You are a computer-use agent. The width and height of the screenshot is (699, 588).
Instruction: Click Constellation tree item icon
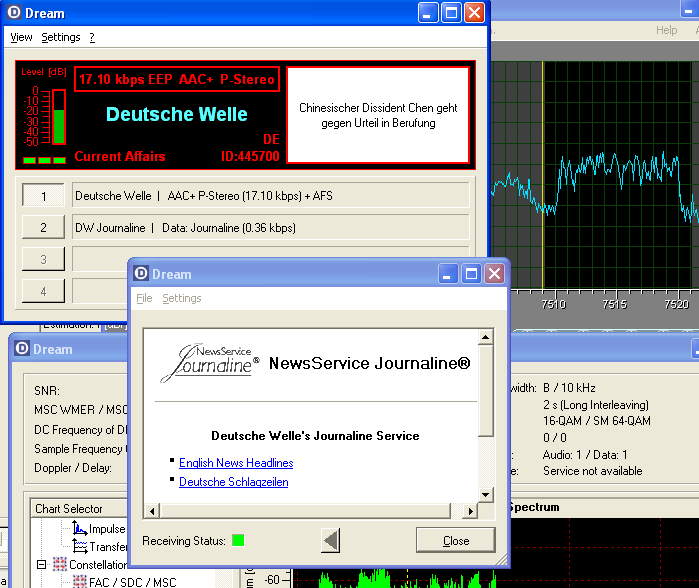60,564
